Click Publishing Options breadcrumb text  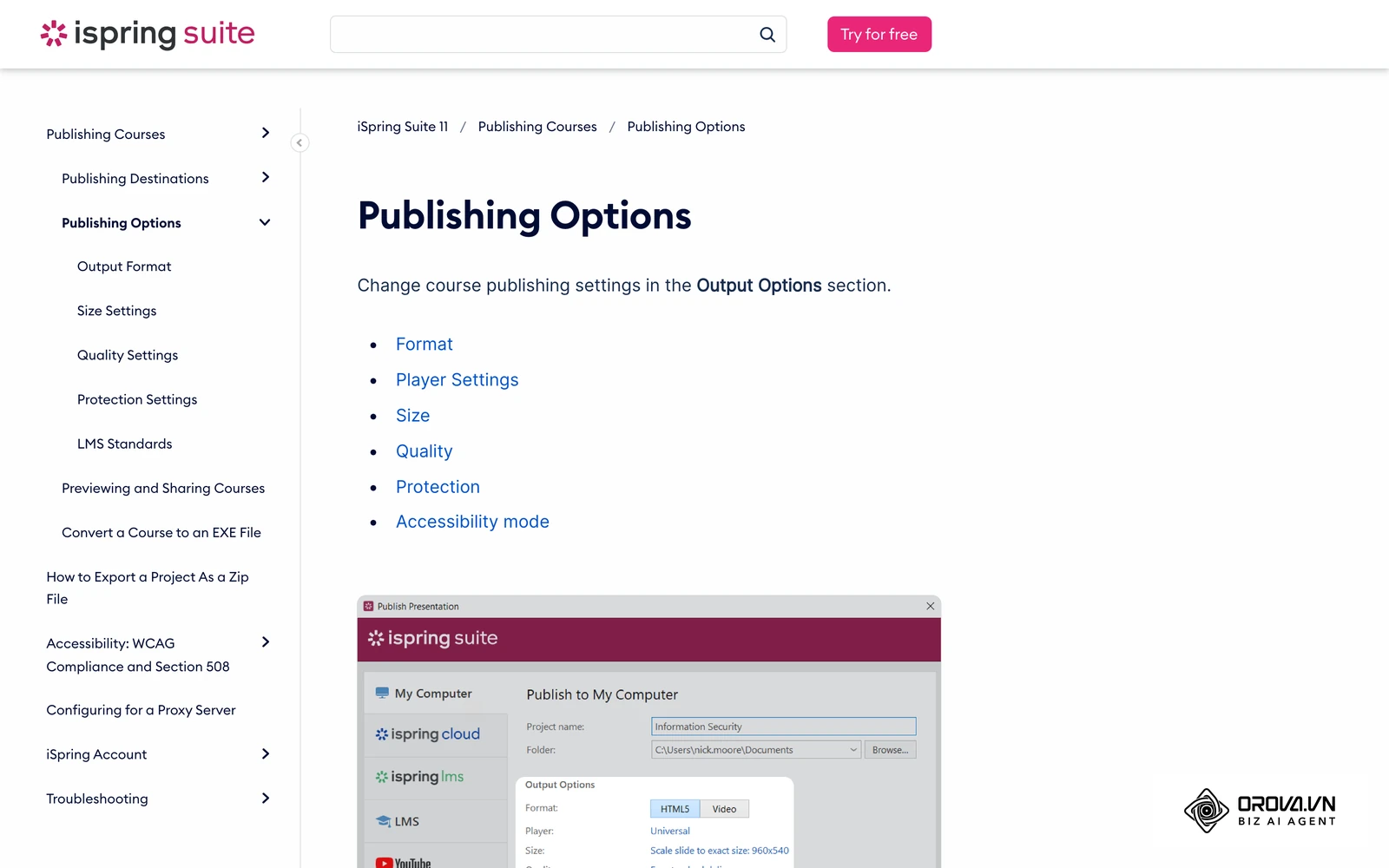pyautogui.click(x=686, y=127)
